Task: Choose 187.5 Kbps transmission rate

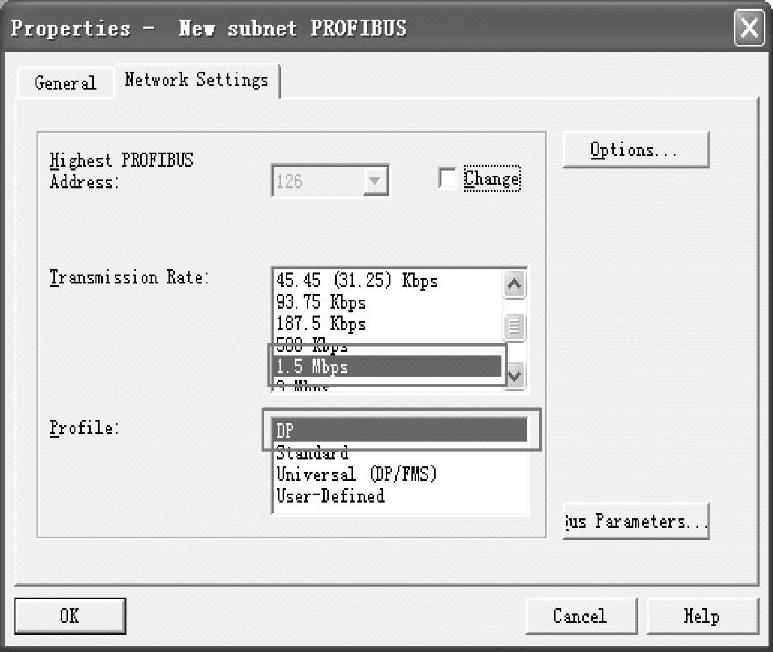Action: (387, 324)
